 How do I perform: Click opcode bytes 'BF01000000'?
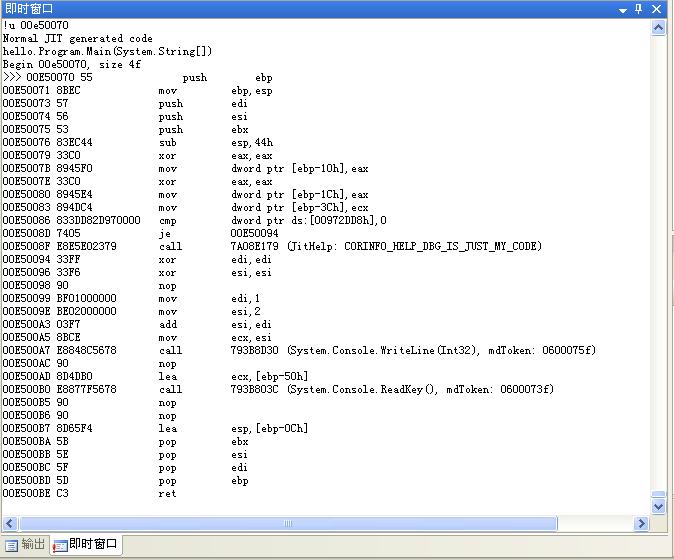pos(86,298)
